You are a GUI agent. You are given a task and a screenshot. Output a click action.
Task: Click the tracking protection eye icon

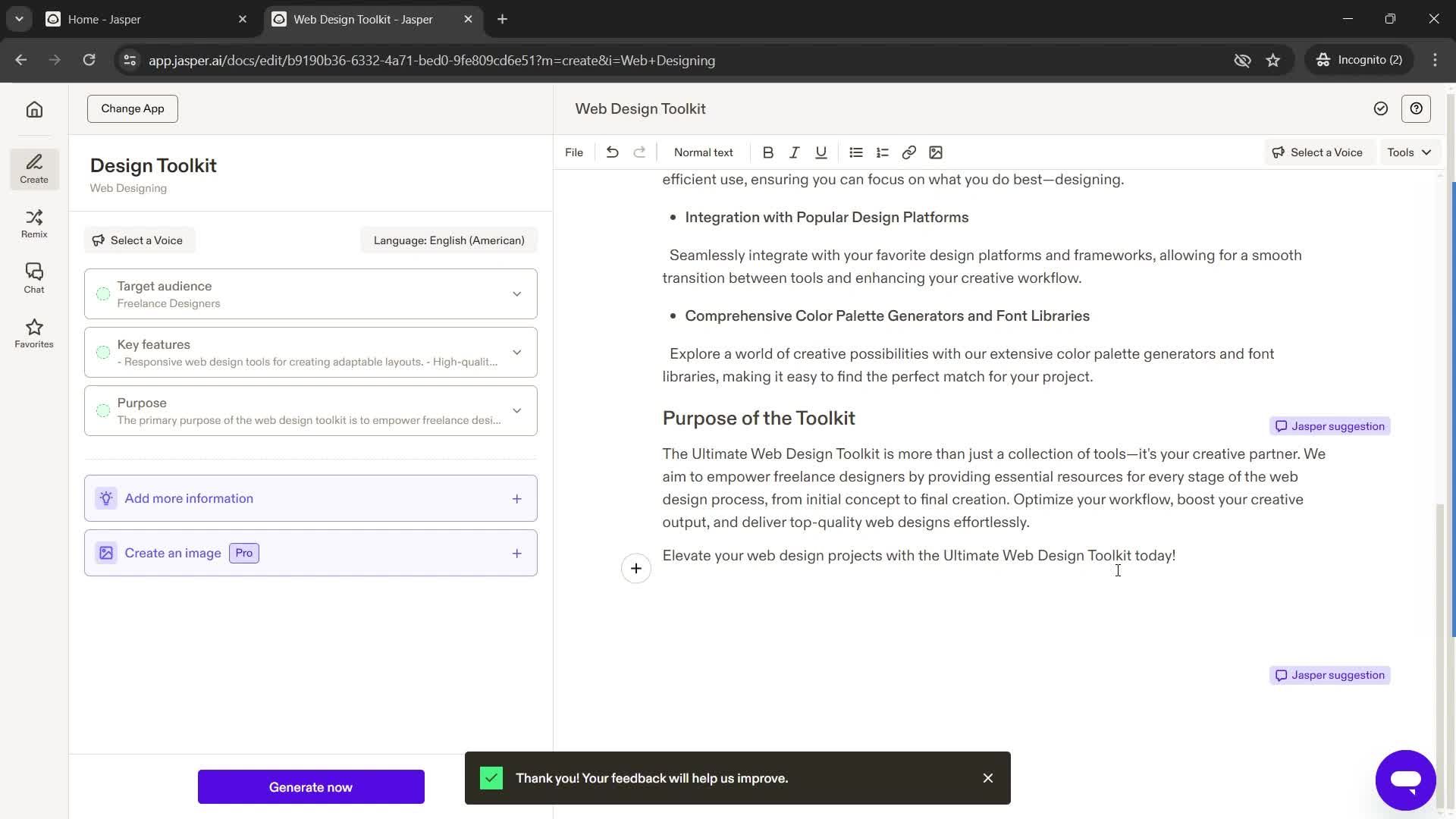coord(1242,60)
